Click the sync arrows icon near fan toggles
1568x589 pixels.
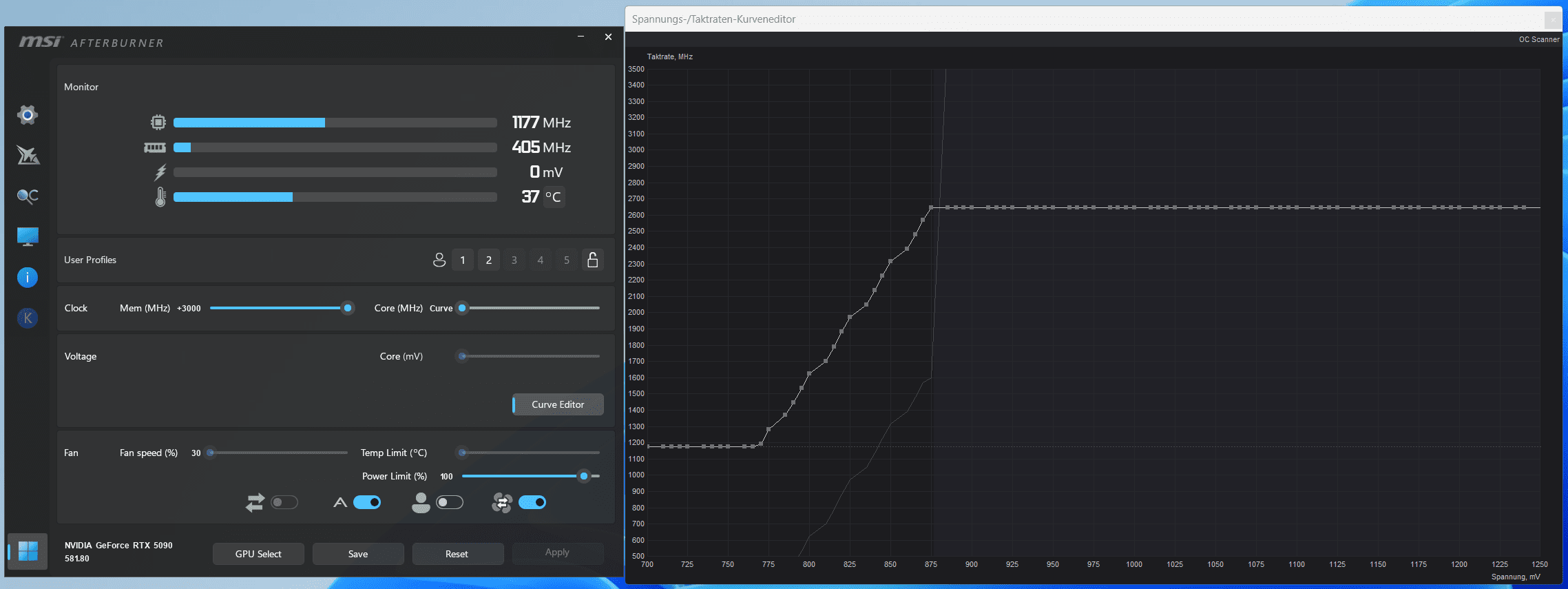pos(255,502)
